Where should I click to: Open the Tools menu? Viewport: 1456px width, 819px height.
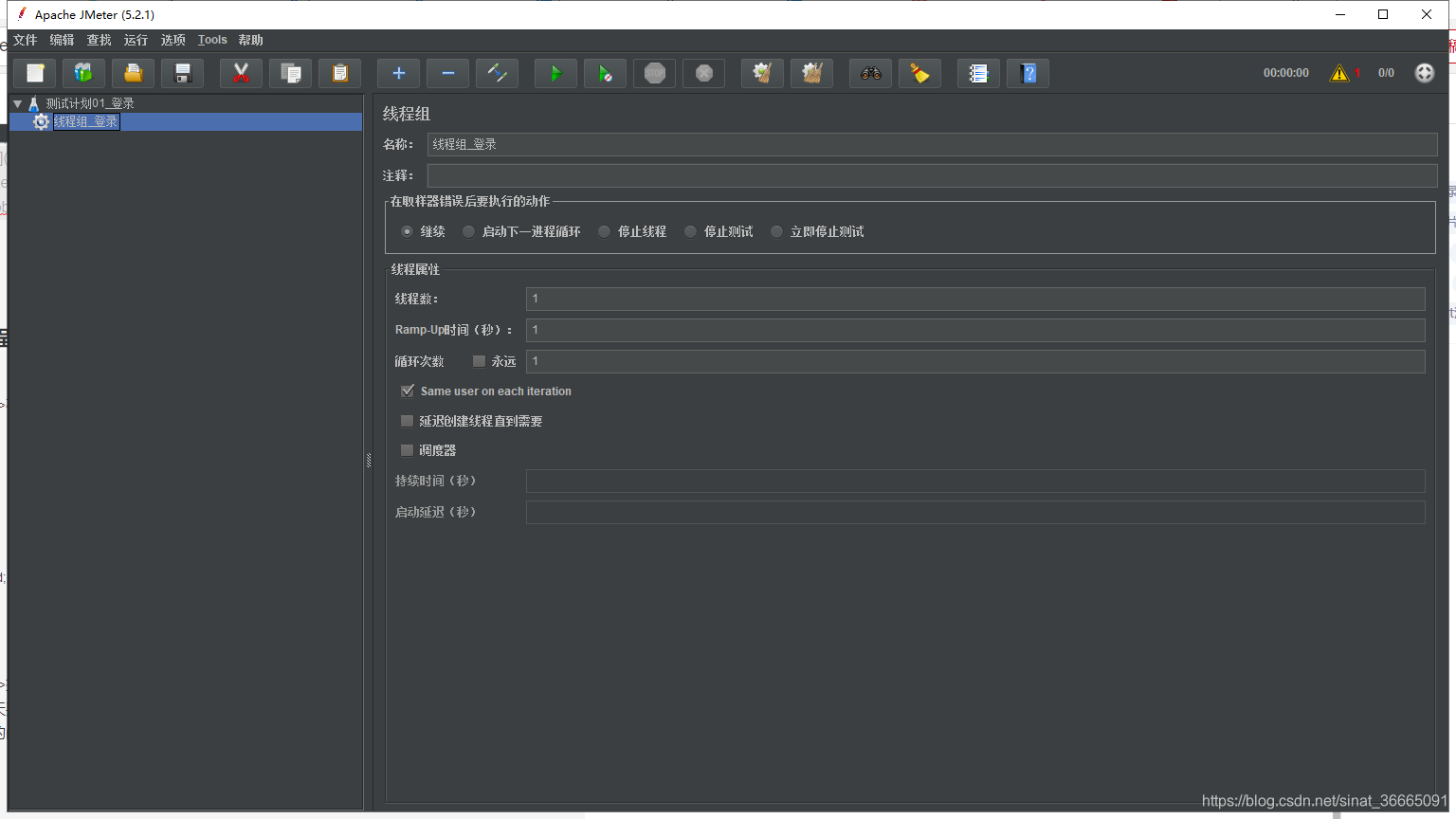coord(212,40)
